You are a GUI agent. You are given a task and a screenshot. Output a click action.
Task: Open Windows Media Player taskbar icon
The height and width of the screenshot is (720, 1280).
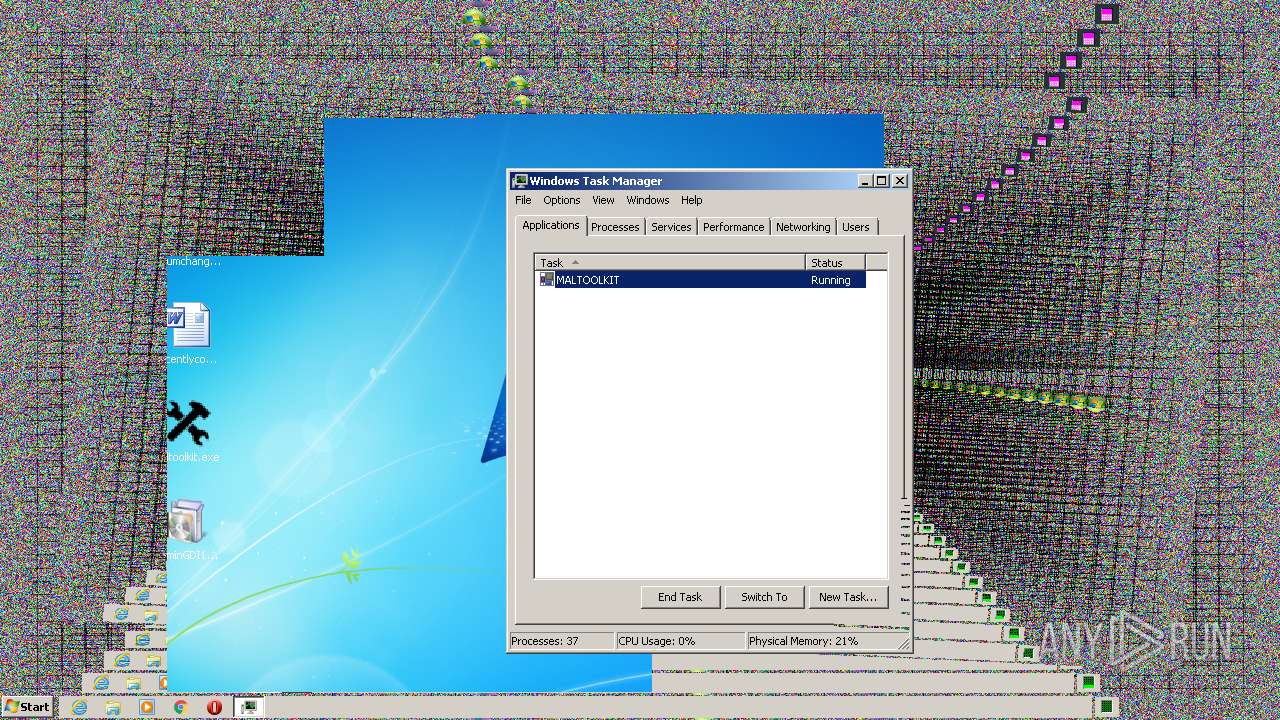(x=147, y=707)
